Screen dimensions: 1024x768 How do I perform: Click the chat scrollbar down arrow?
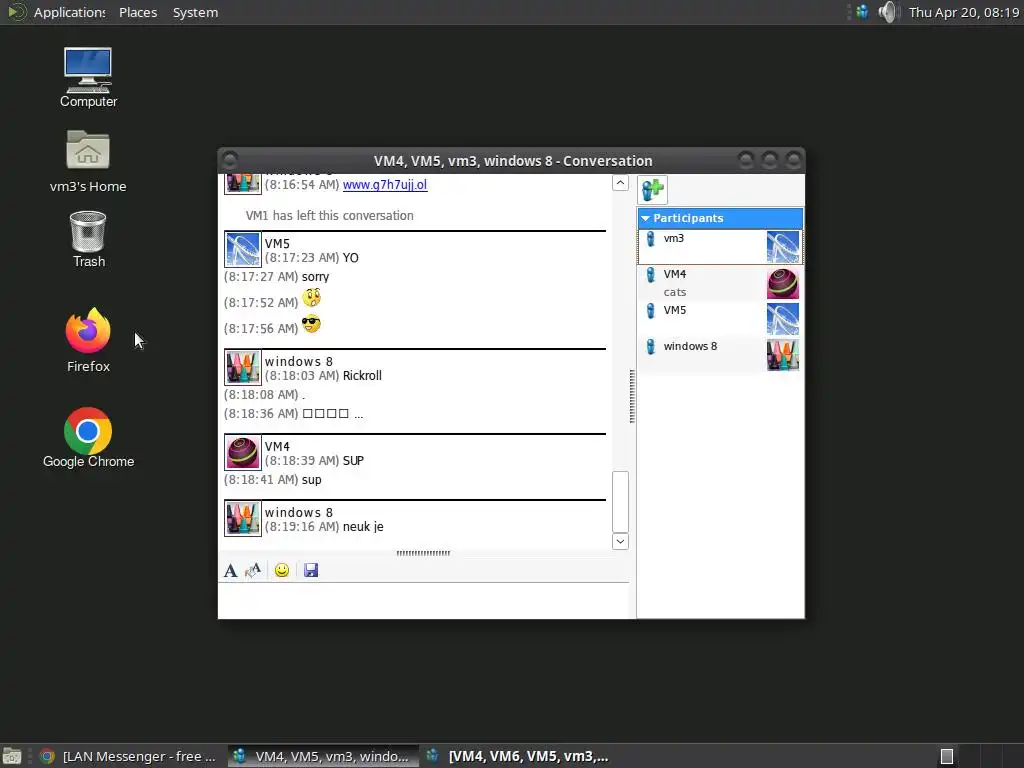[x=620, y=541]
